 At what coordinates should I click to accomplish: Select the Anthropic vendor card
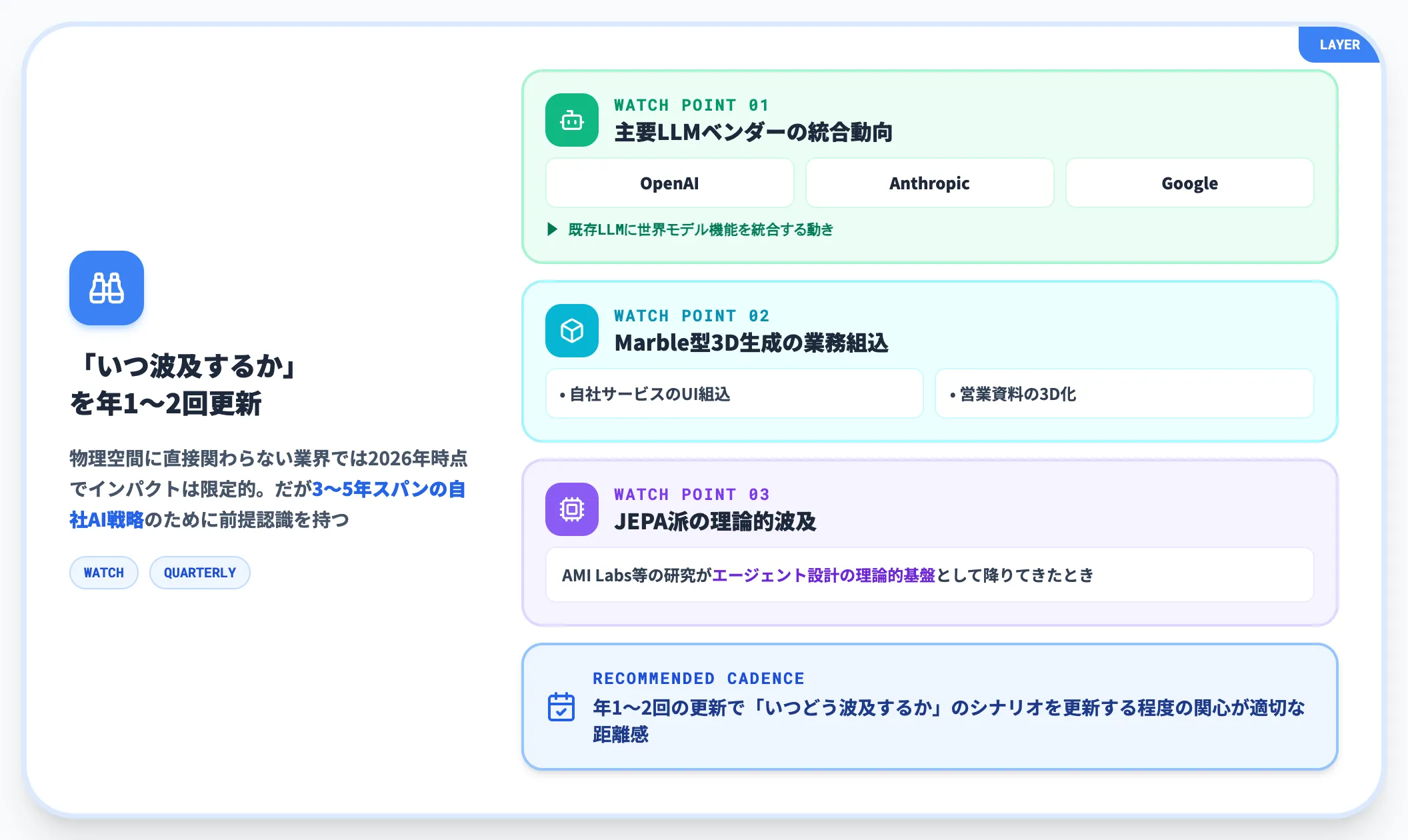929,183
